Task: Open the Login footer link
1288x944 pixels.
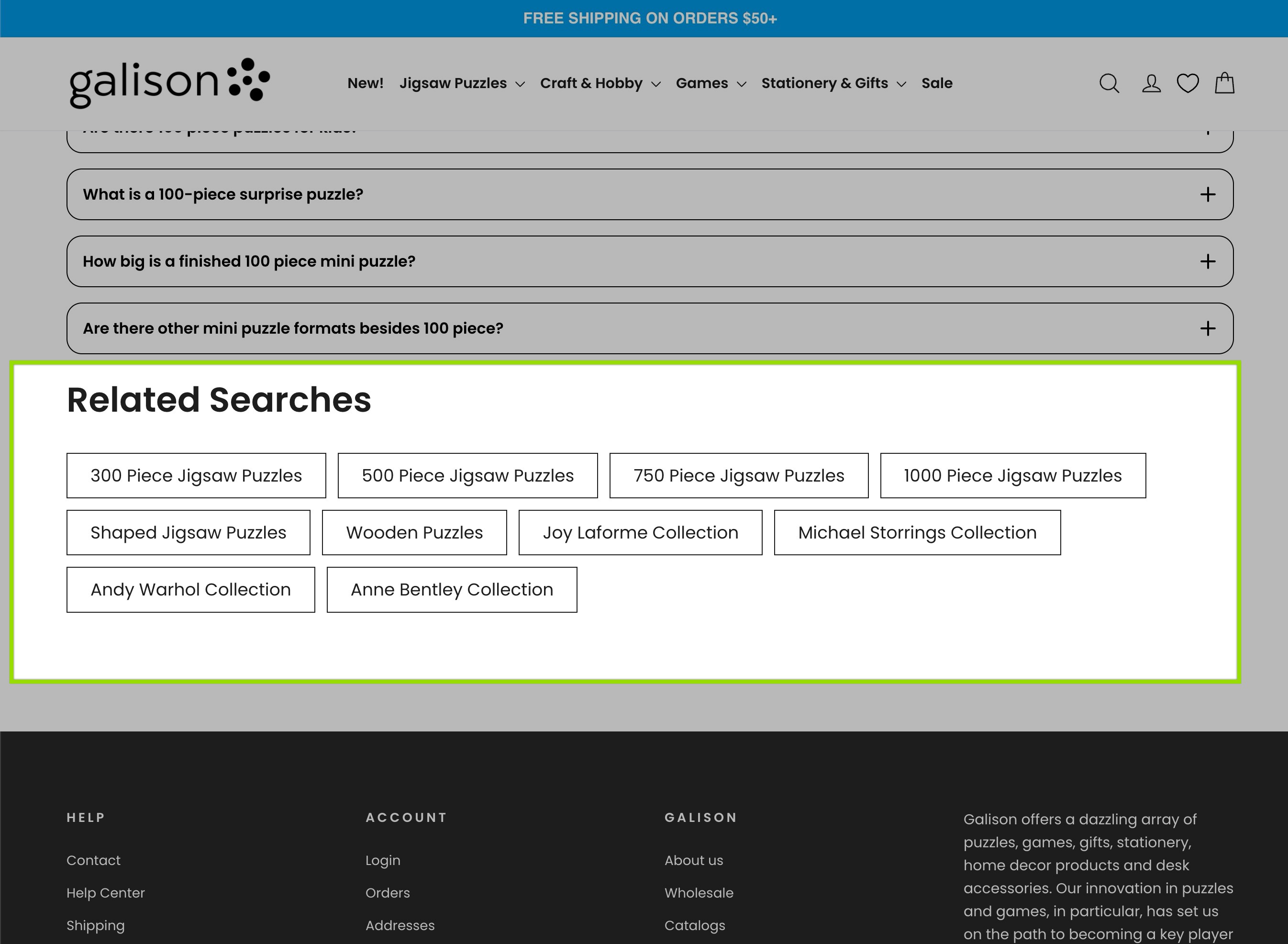Action: pos(383,861)
